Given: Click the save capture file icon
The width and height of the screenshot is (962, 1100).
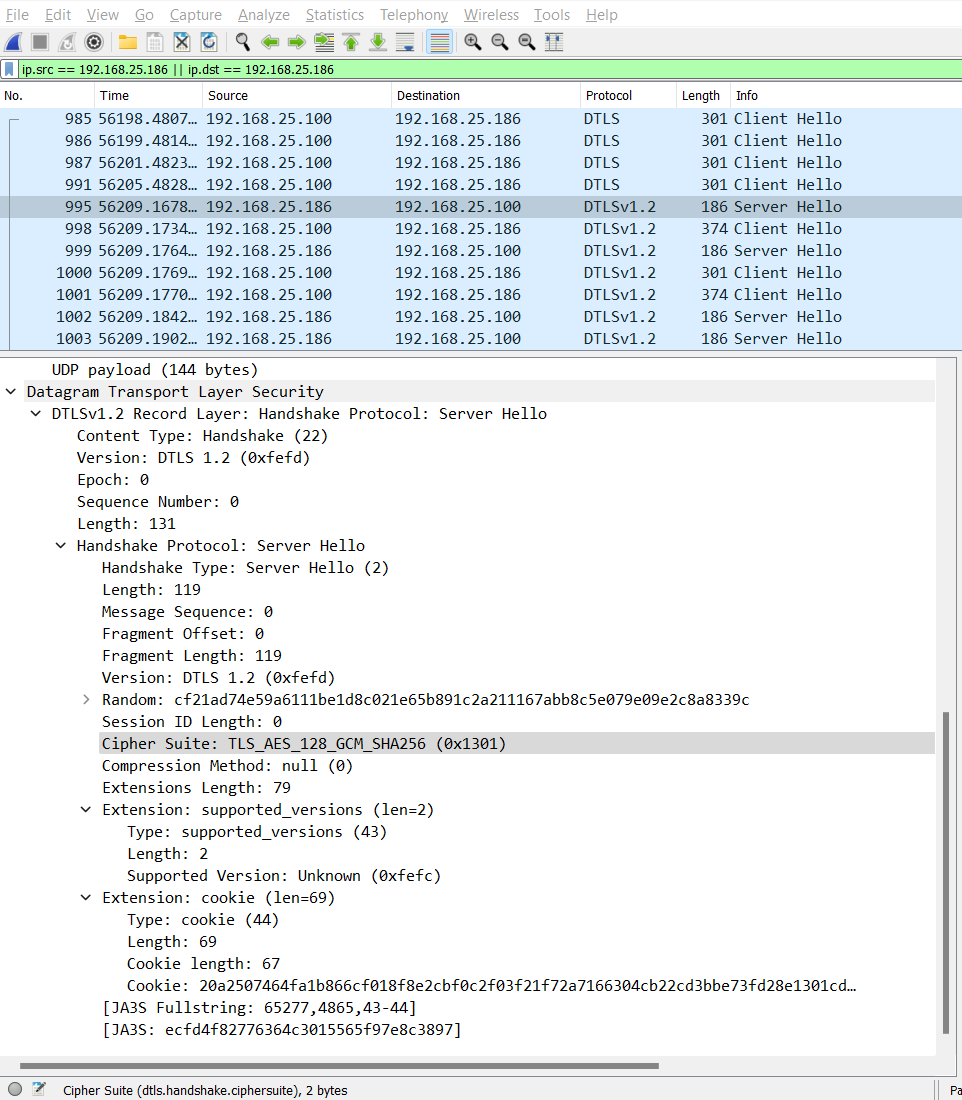Looking at the screenshot, I should 154,42.
